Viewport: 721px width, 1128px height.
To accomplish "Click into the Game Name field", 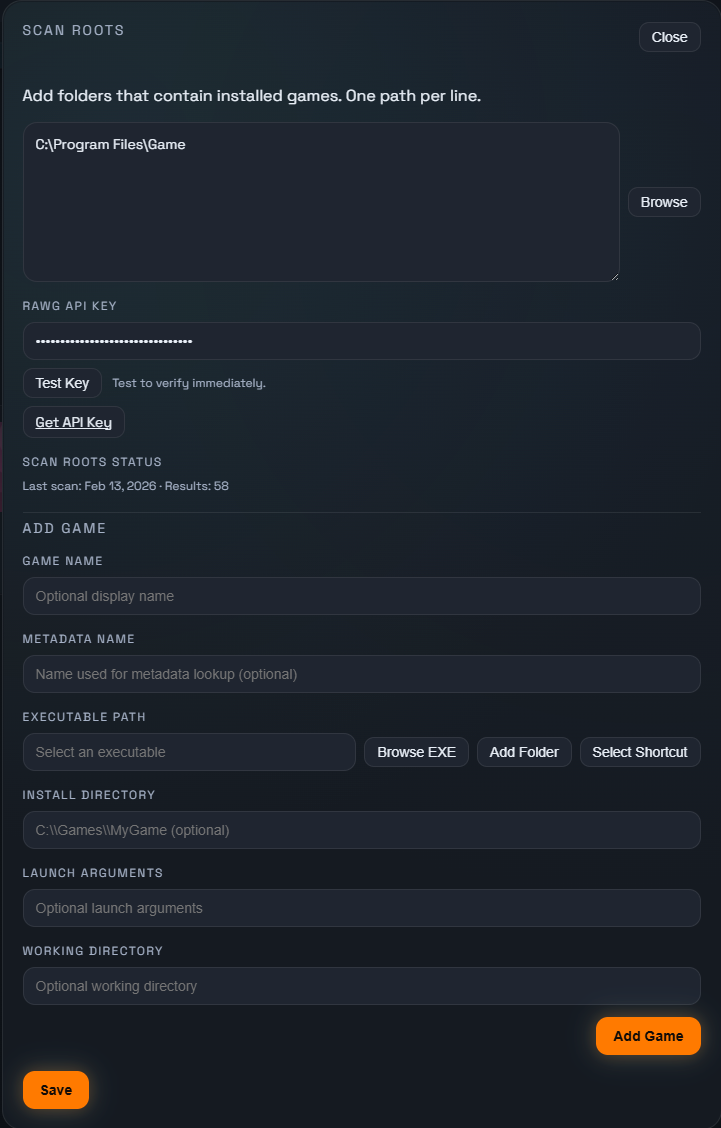I will point(361,596).
